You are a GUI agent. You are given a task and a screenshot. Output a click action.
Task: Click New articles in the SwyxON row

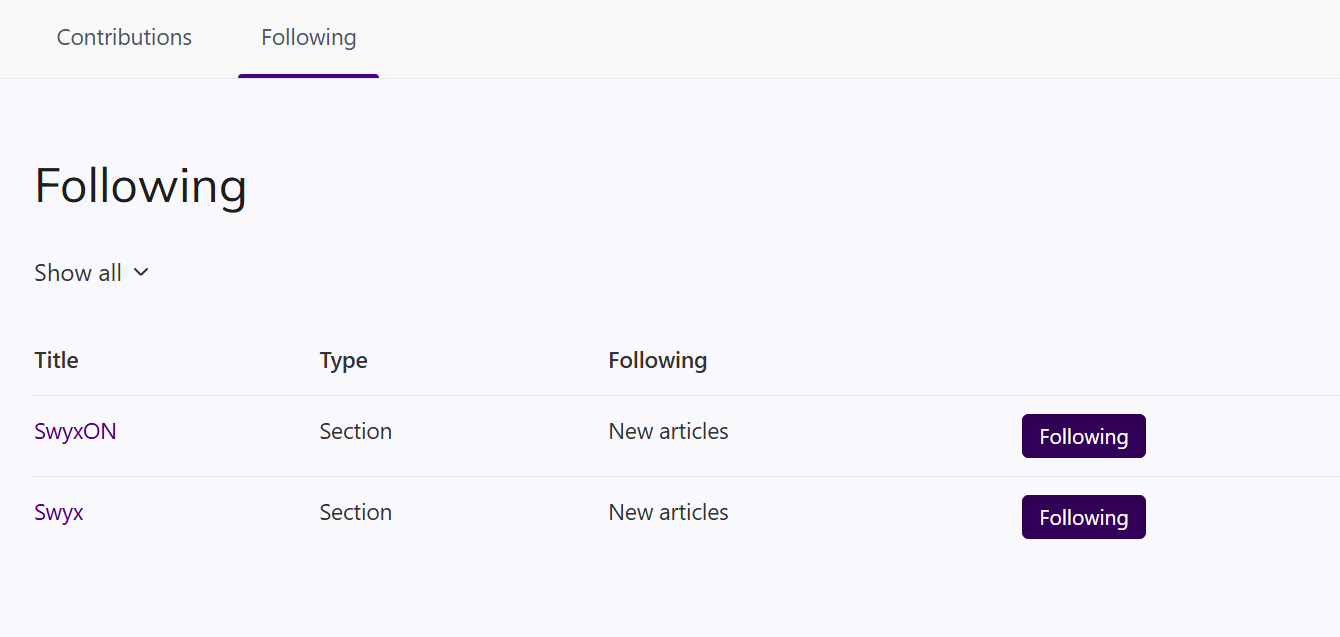[x=668, y=432]
